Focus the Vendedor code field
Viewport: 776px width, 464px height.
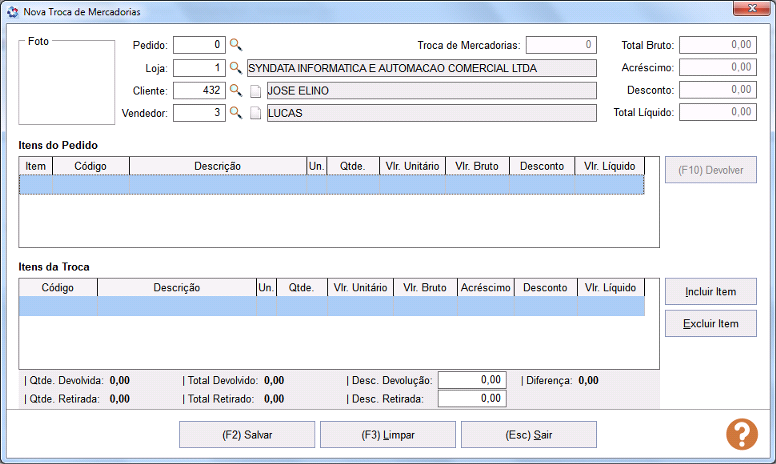tap(199, 113)
